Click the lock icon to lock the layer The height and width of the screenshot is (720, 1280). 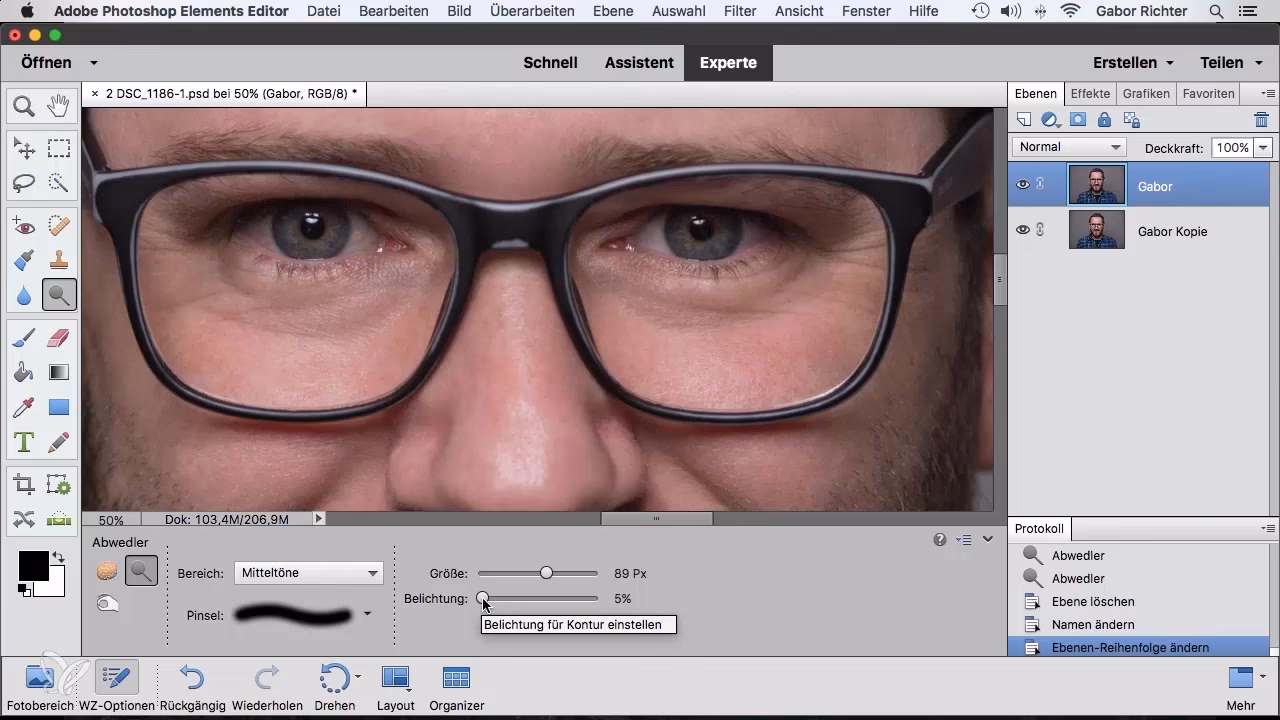coord(1104,120)
